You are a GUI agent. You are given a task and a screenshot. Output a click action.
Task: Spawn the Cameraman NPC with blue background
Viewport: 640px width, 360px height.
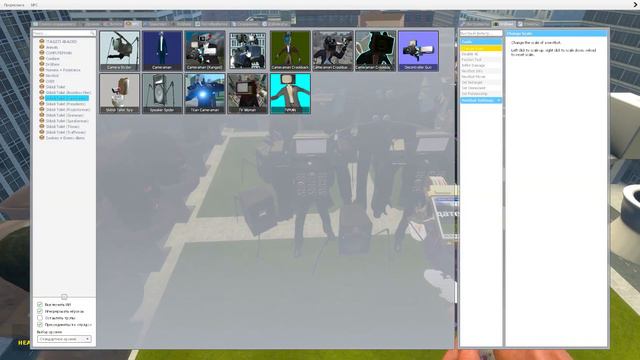162,51
